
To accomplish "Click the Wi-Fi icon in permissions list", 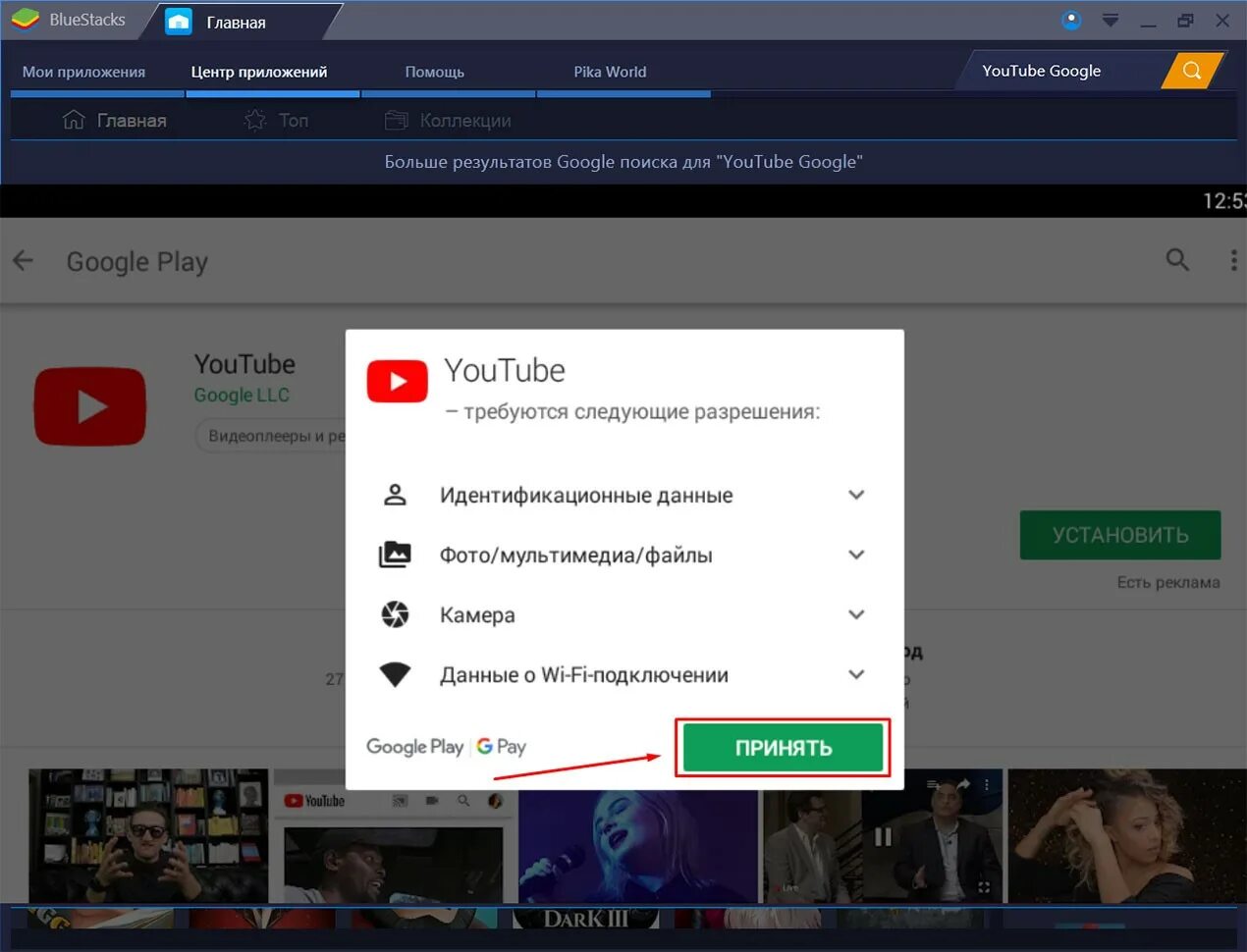I will (x=395, y=674).
